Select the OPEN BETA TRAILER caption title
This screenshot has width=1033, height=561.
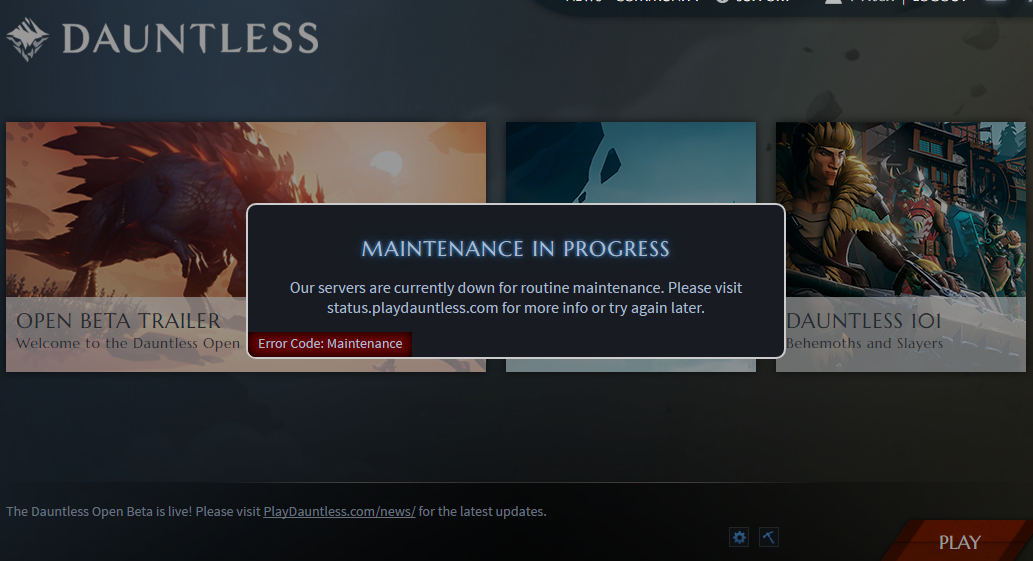tap(119, 321)
